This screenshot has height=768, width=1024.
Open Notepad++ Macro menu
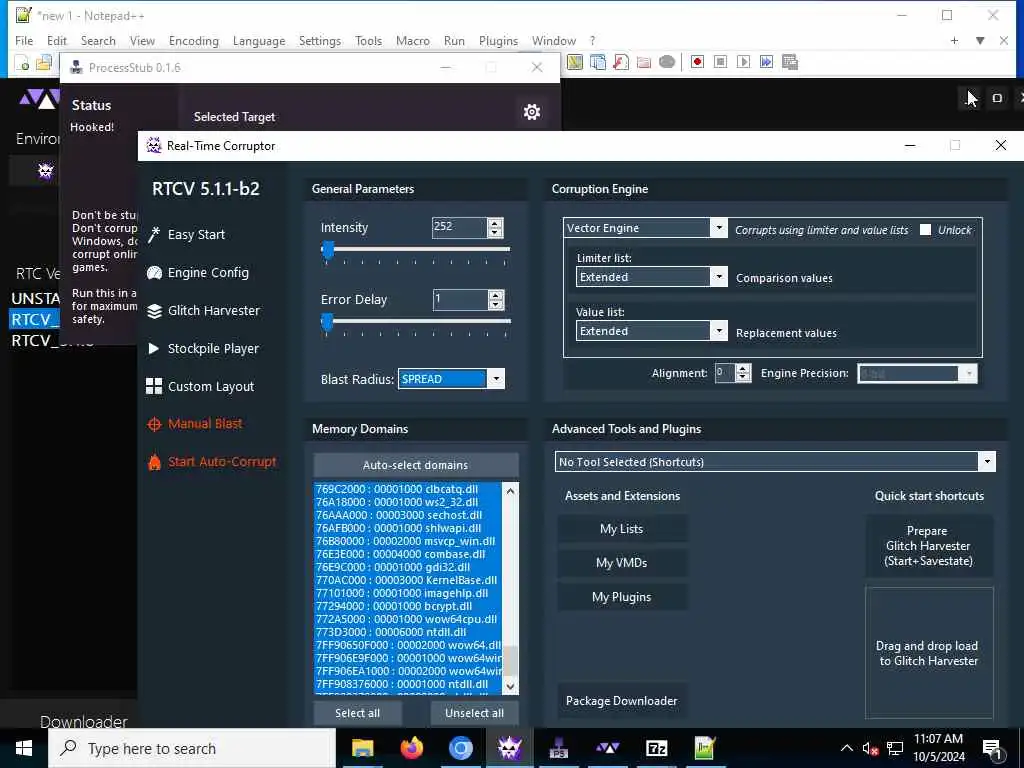point(412,40)
